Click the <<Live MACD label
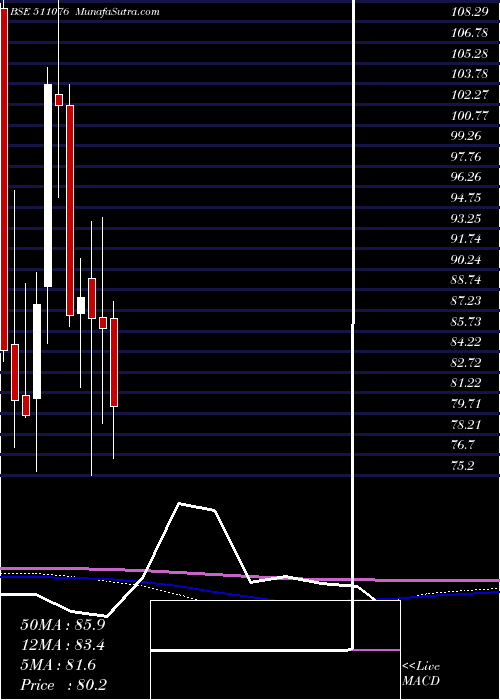 point(421,674)
